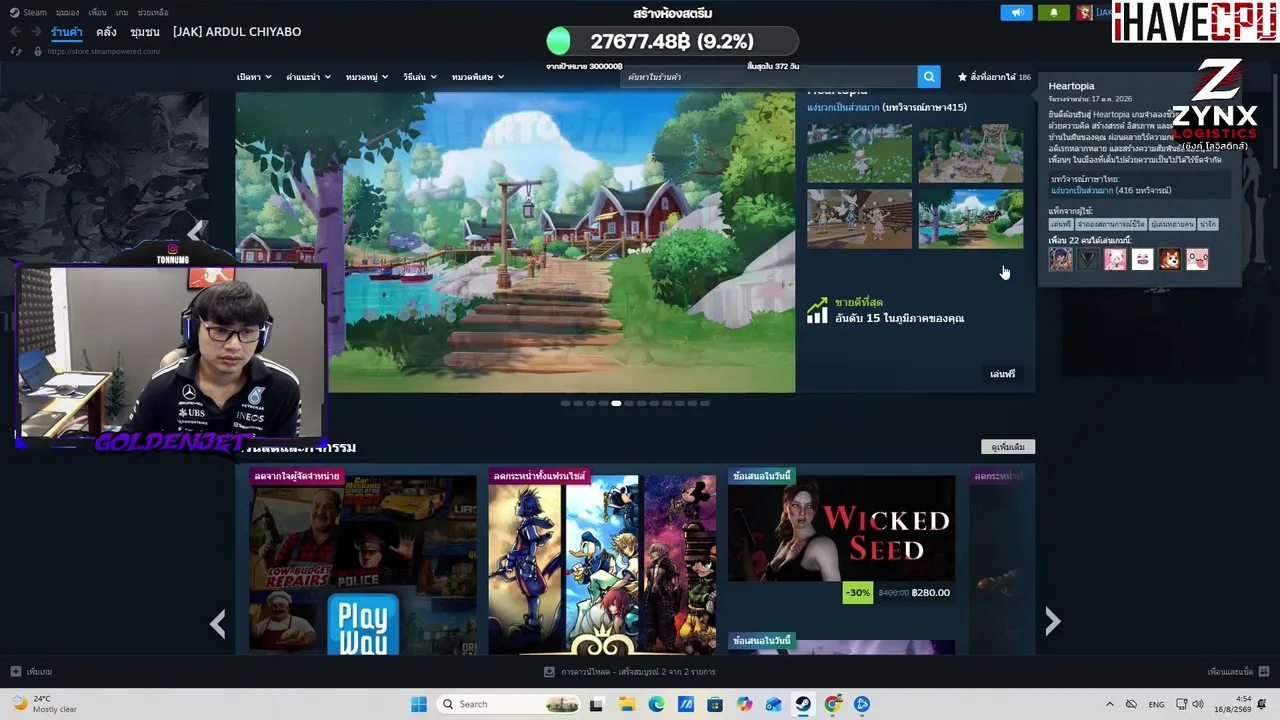Open the top-left Heartopia screenshot thumbnail

click(860, 153)
